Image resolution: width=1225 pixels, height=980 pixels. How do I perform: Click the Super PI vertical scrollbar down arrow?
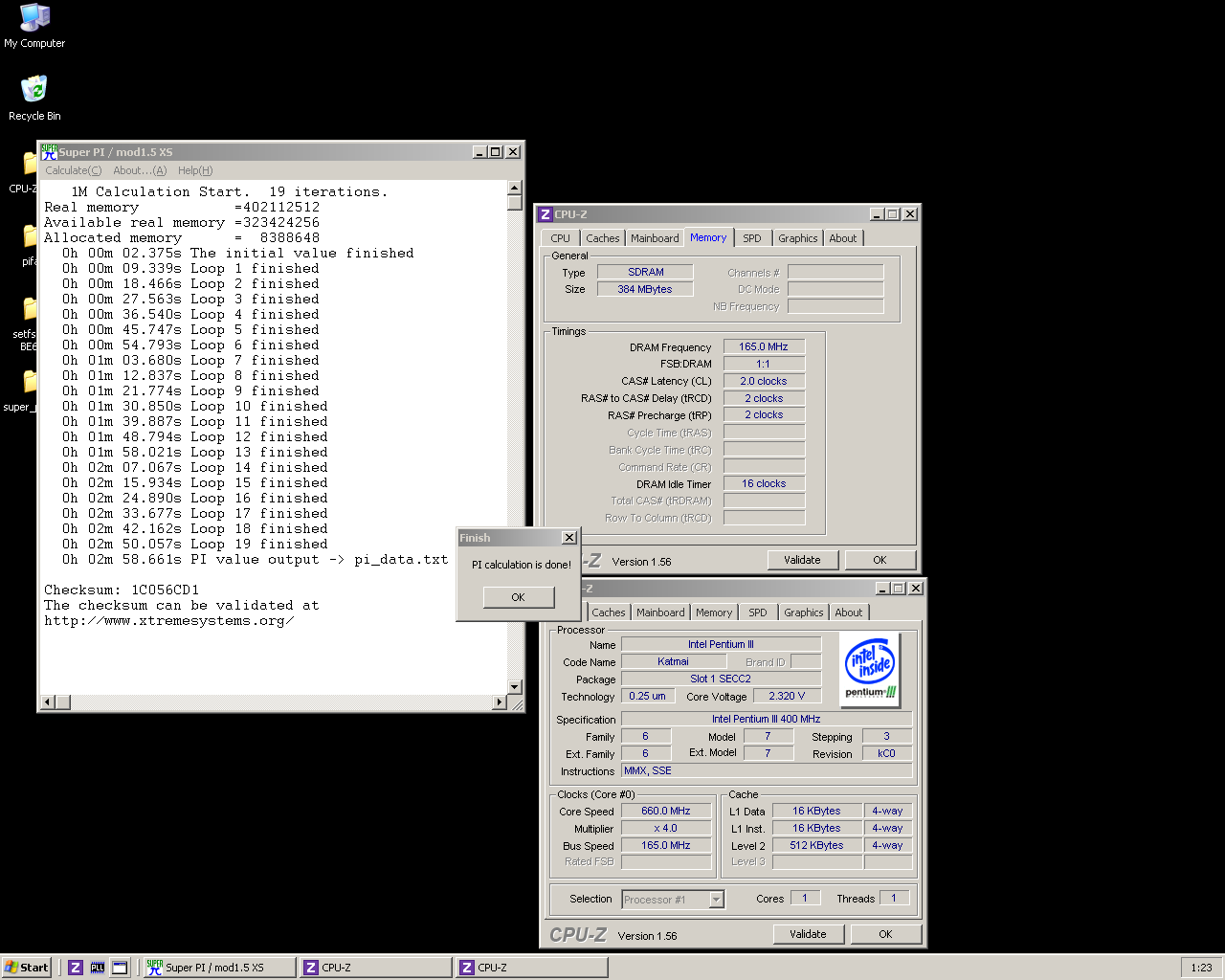[x=515, y=686]
